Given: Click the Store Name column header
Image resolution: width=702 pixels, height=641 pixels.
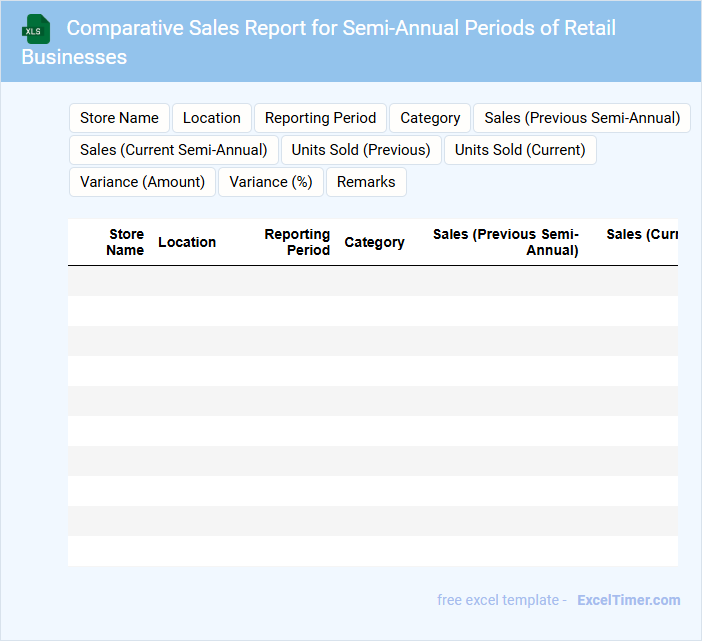Looking at the screenshot, I should point(125,242).
